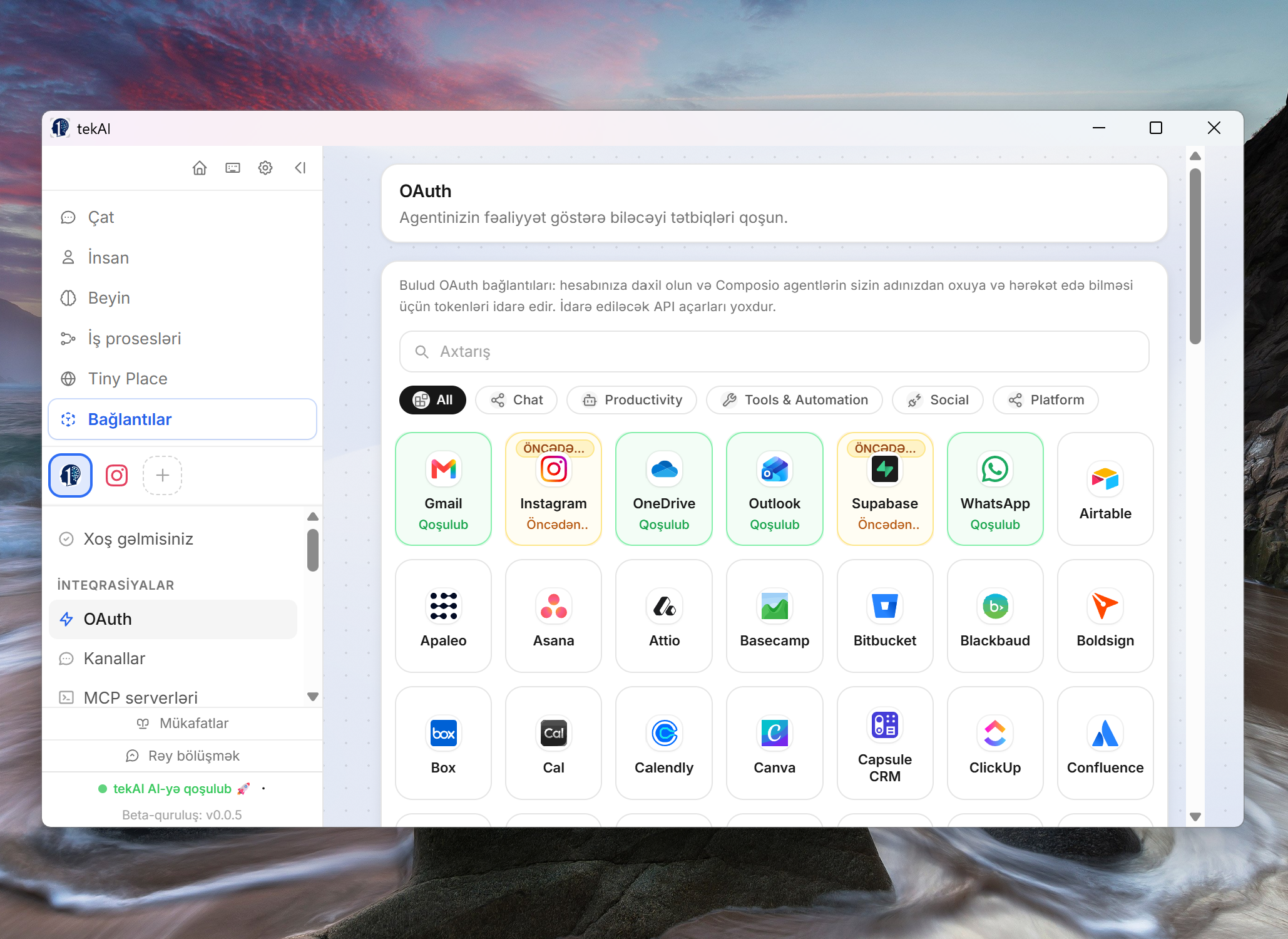Viewport: 1288px width, 939px height.
Task: Open the Outlook integration card
Action: (x=775, y=489)
